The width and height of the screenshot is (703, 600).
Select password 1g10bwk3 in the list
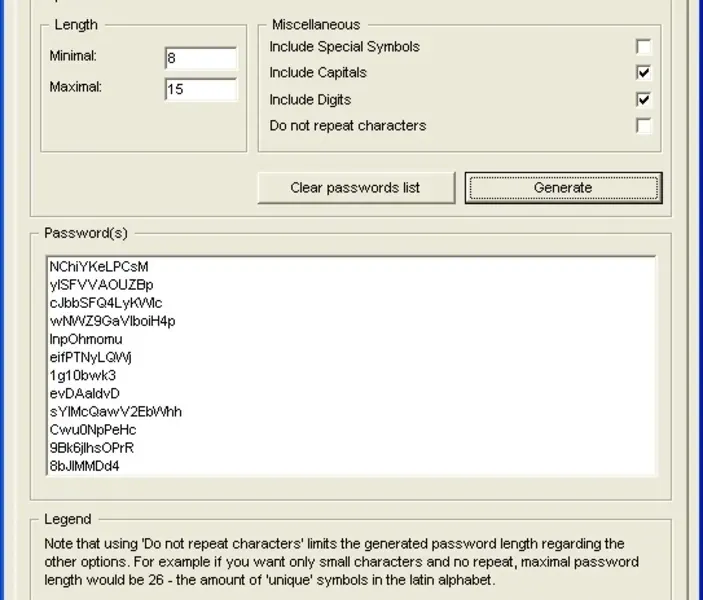coord(83,375)
